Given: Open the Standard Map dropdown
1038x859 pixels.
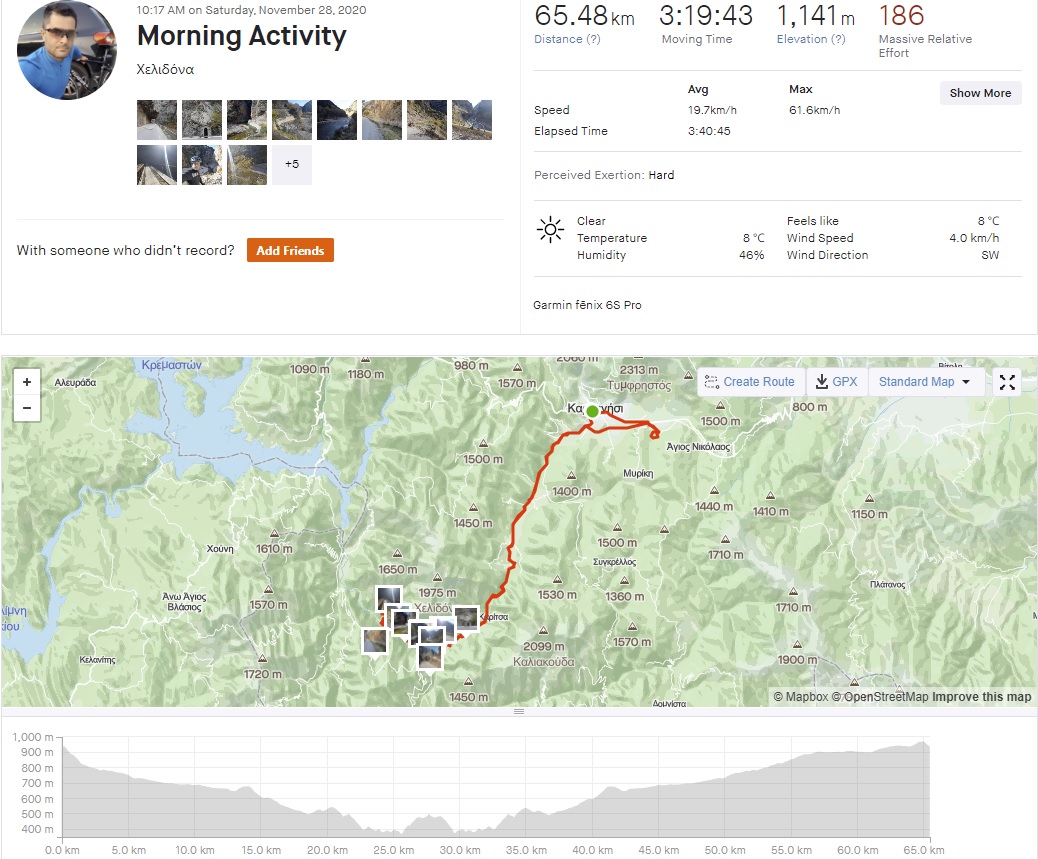Looking at the screenshot, I should pyautogui.click(x=925, y=382).
